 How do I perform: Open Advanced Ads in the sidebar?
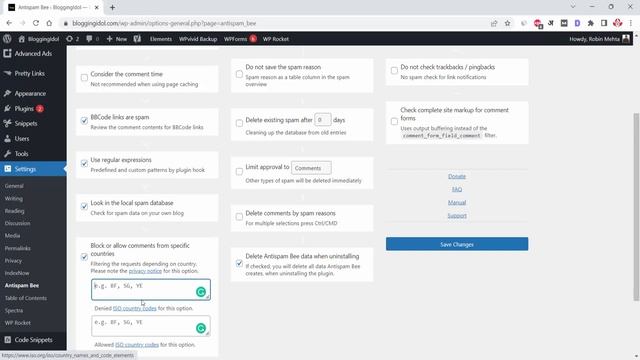coord(33,53)
